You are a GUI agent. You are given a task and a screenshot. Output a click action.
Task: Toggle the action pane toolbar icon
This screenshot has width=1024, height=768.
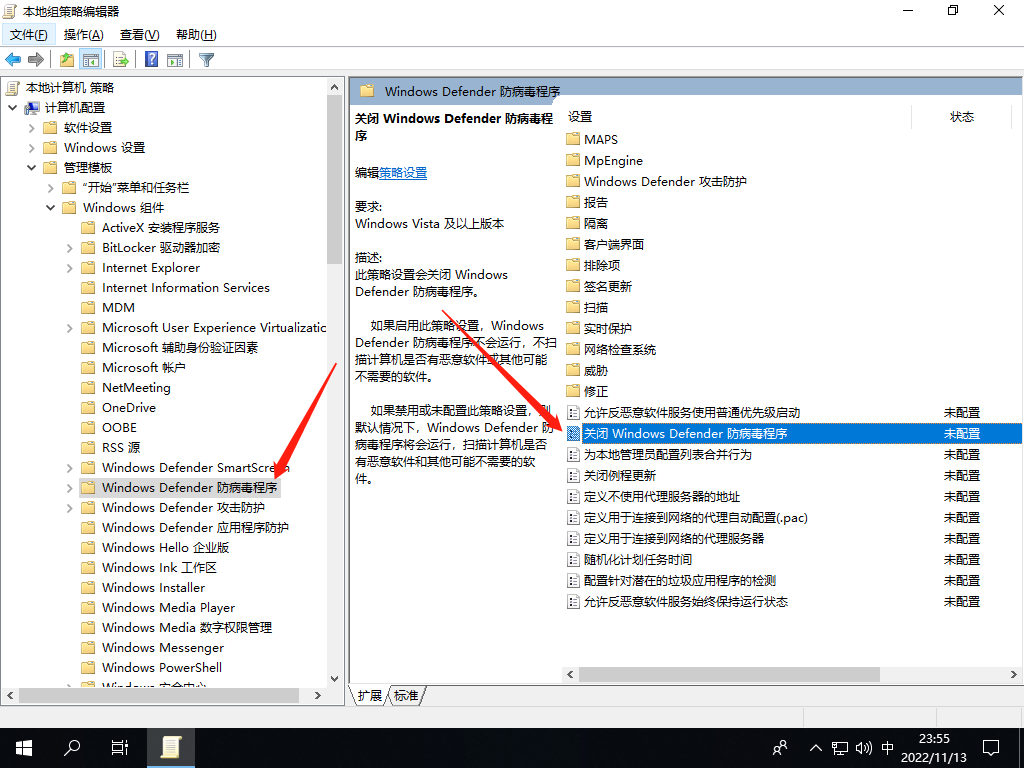click(175, 59)
